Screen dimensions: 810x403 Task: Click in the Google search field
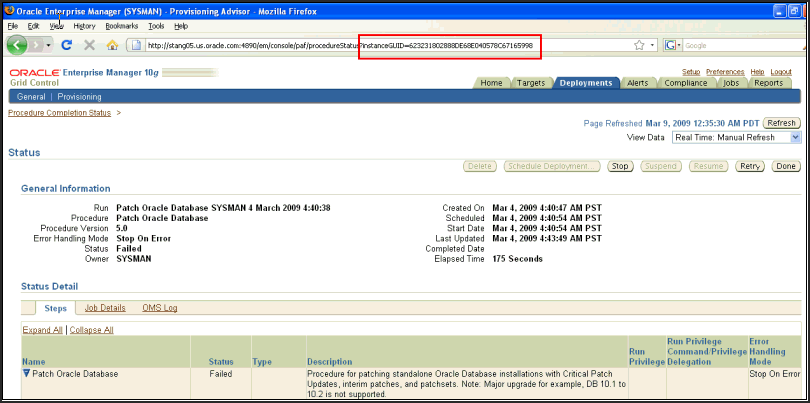point(741,45)
